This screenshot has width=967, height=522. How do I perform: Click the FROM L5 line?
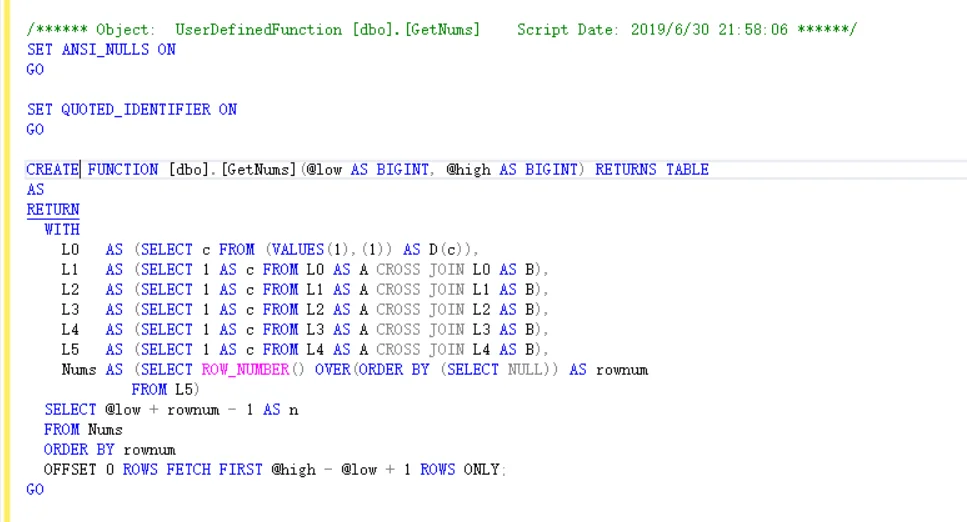165,390
